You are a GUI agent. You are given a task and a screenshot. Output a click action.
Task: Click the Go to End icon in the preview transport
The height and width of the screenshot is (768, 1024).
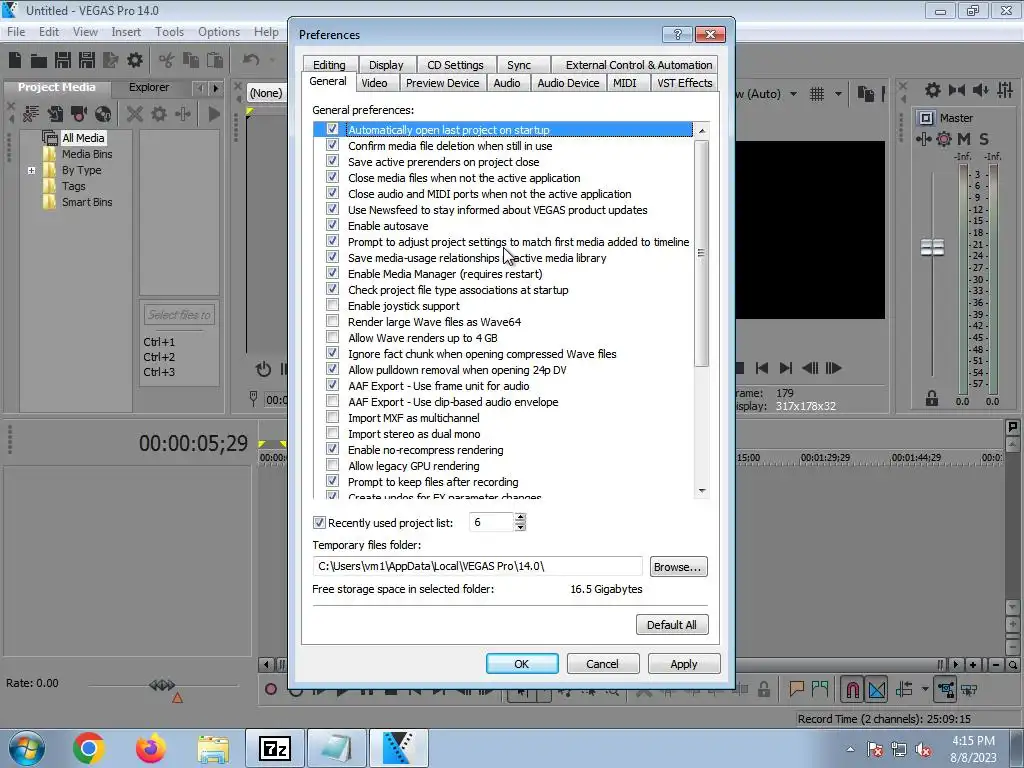[786, 368]
